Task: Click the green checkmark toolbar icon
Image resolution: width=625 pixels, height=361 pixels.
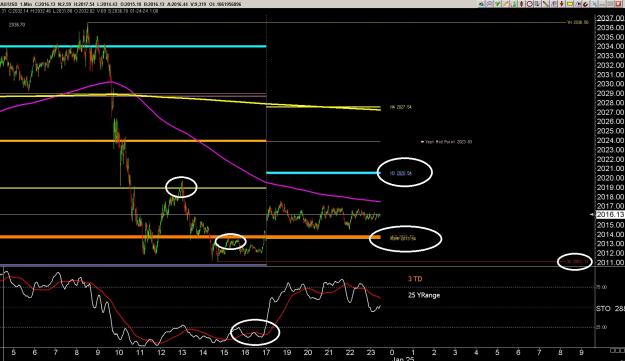Action: click(497, 4)
